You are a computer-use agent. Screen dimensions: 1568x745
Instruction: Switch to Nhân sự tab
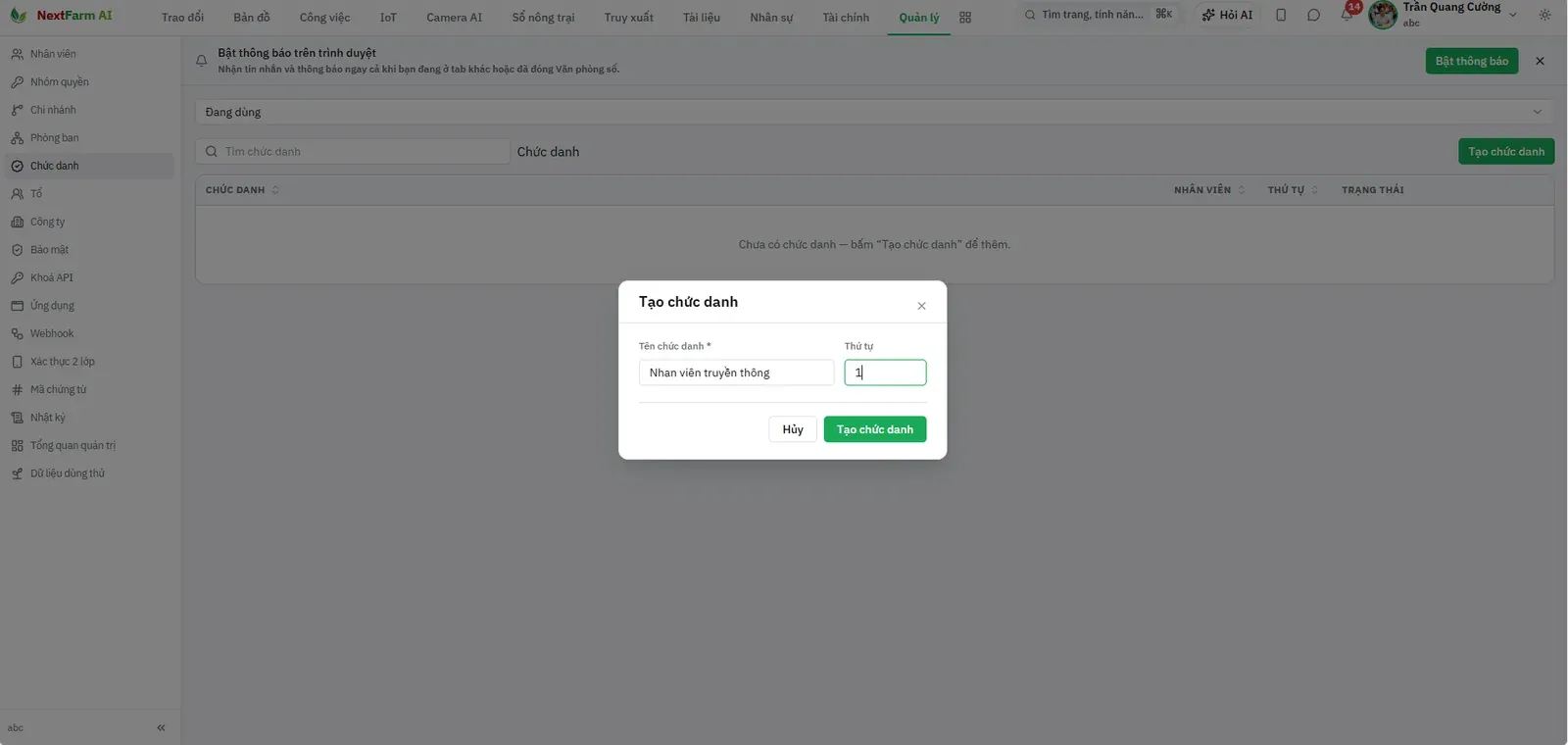[x=771, y=18]
